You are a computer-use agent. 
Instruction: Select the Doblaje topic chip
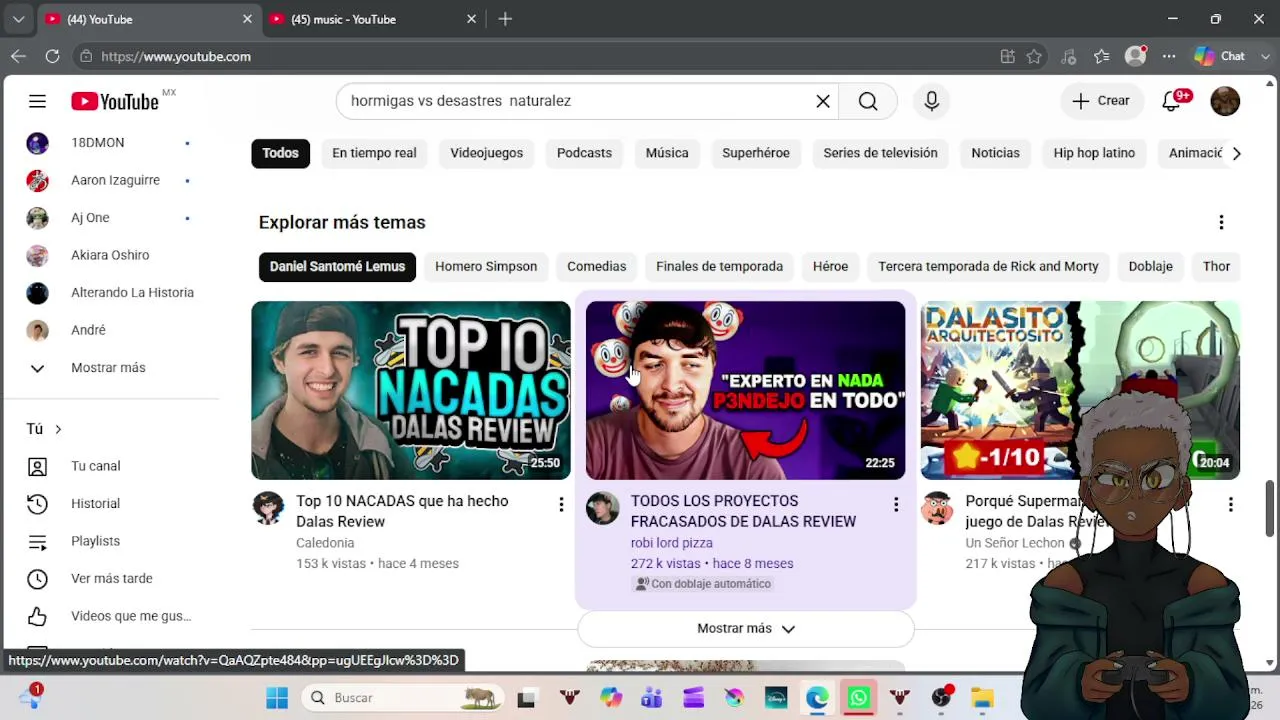(1150, 267)
